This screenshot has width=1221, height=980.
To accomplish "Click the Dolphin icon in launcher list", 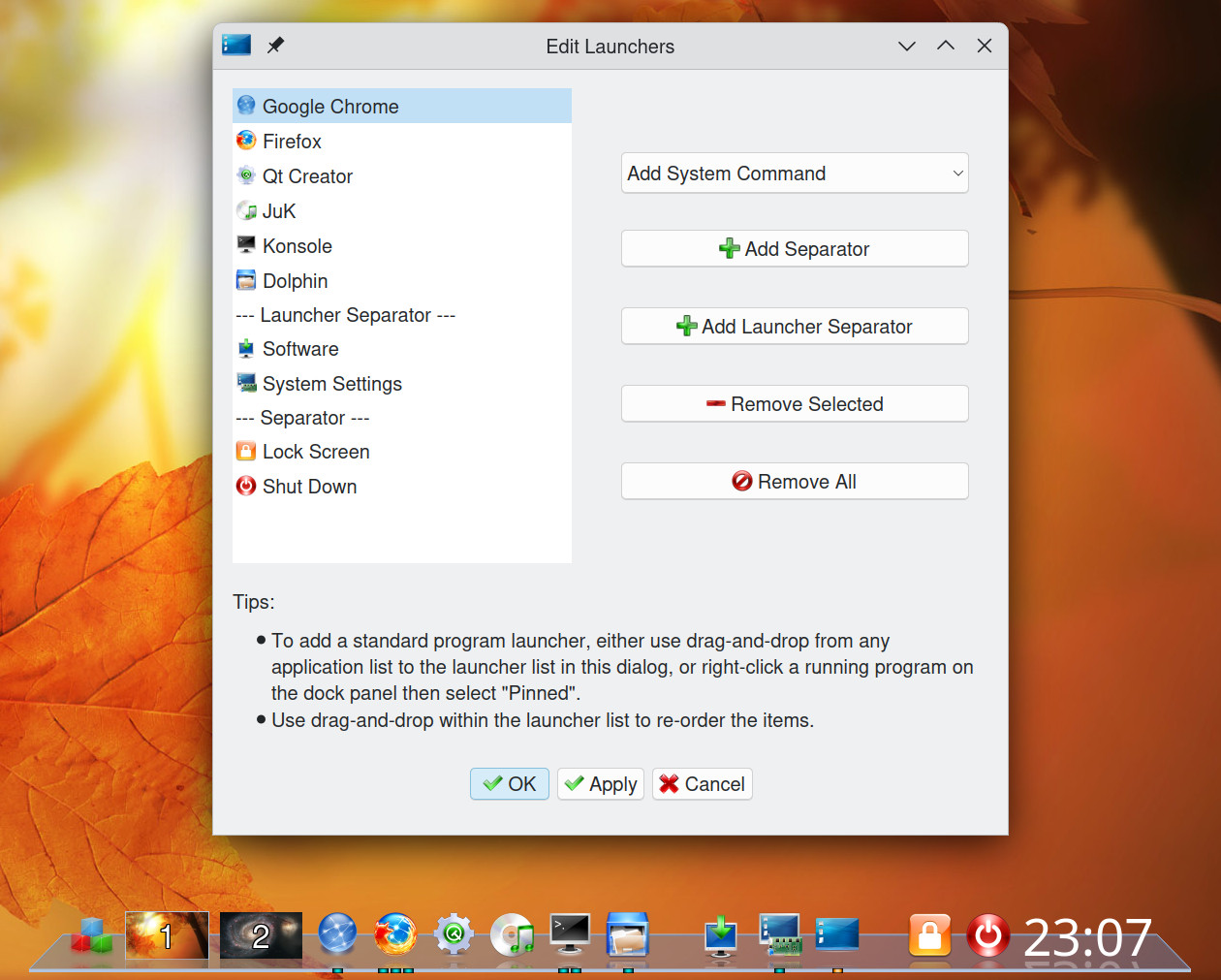I will [x=246, y=280].
